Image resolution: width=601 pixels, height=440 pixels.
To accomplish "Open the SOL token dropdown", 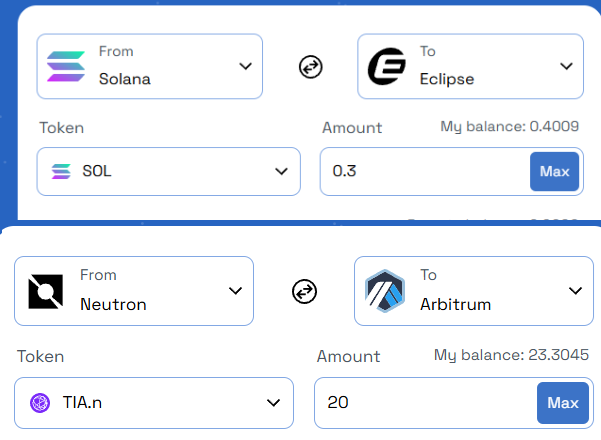I will 169,171.
